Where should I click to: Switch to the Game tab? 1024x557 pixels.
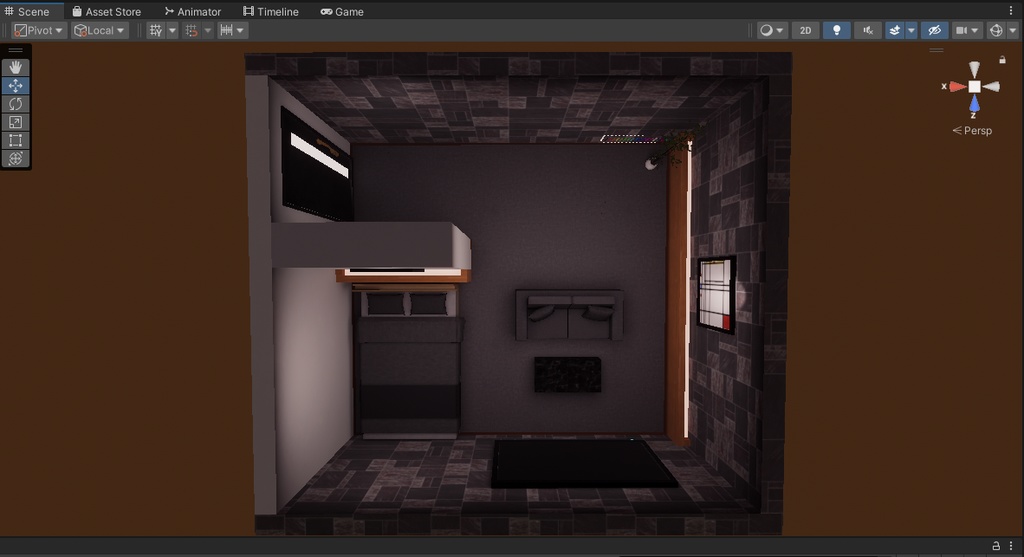click(342, 11)
